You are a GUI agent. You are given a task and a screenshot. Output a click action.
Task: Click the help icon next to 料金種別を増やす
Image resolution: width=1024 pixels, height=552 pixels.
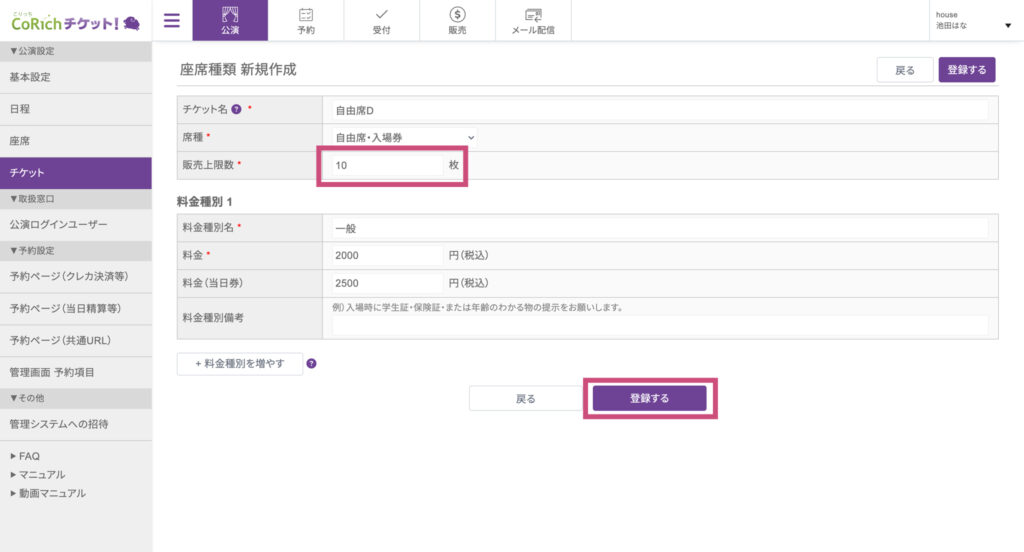[311, 364]
